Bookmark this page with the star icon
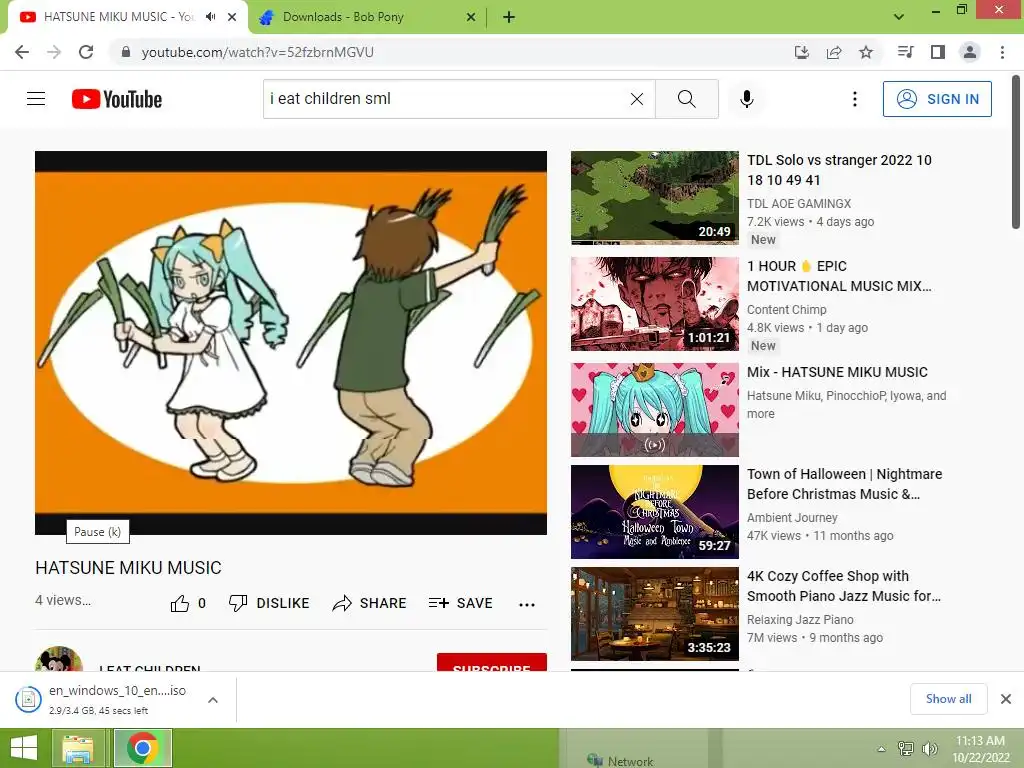 click(x=866, y=52)
